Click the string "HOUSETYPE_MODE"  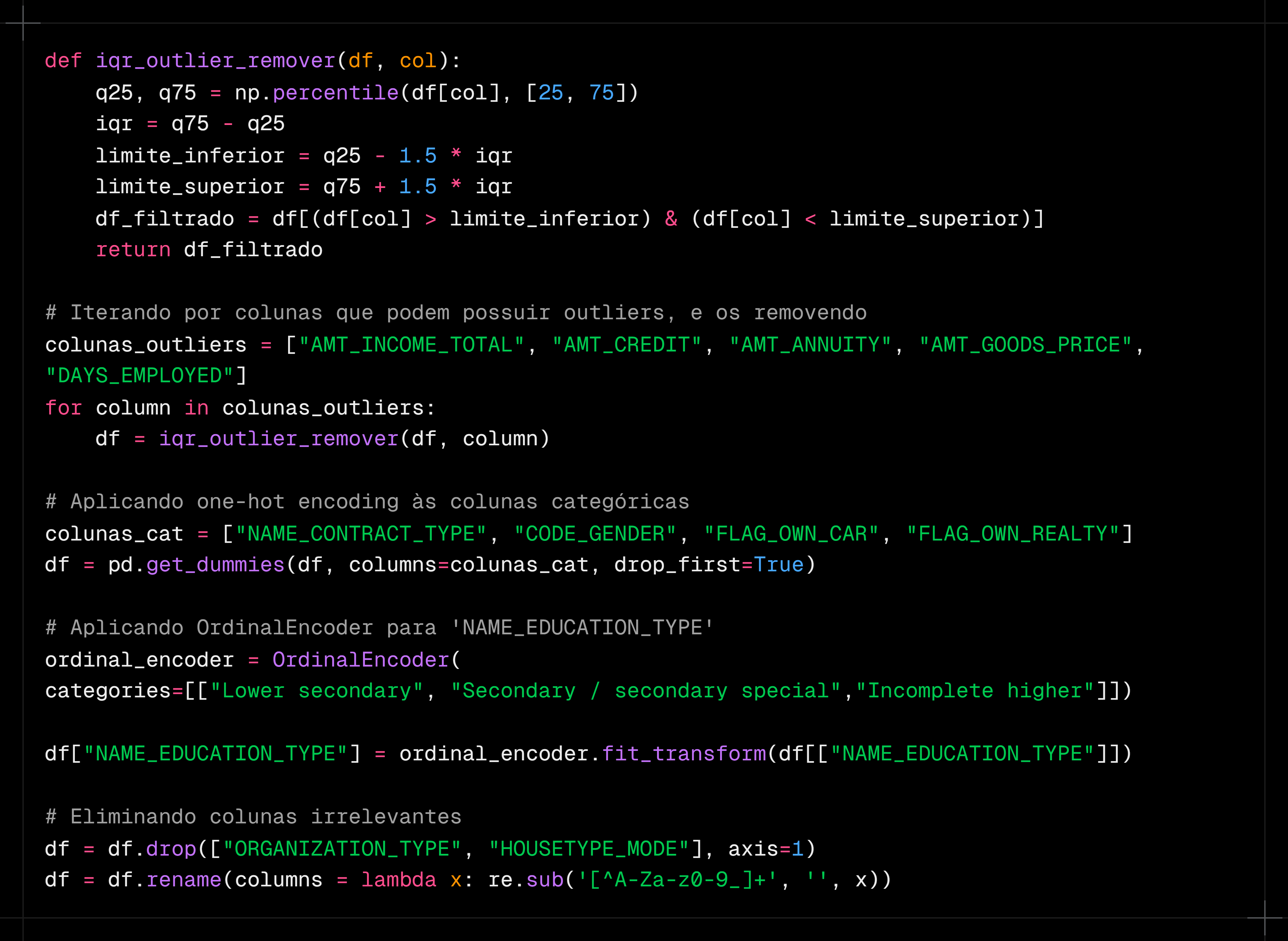[x=589, y=849]
